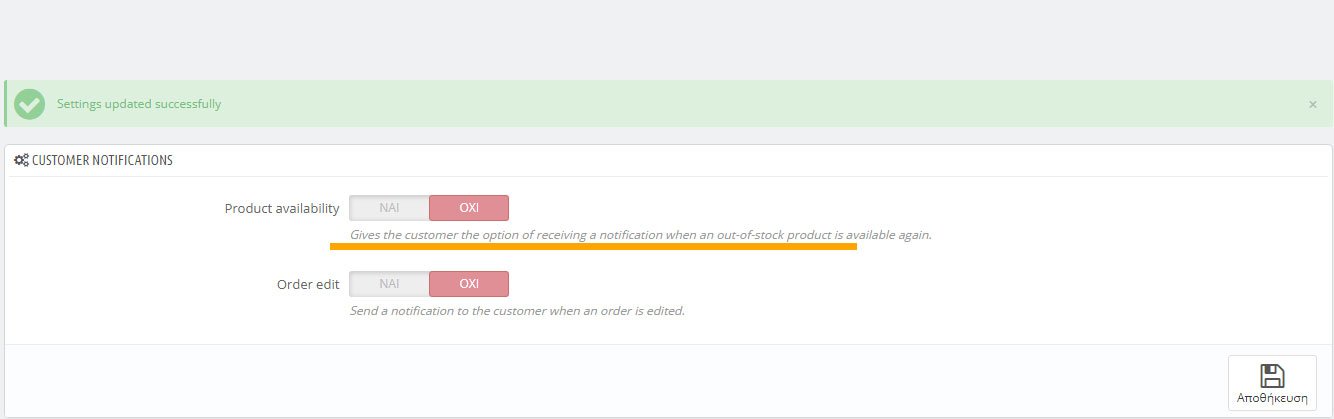Viewport: 1334px width, 419px height.
Task: Set Product availability to OXI
Action: (469, 208)
